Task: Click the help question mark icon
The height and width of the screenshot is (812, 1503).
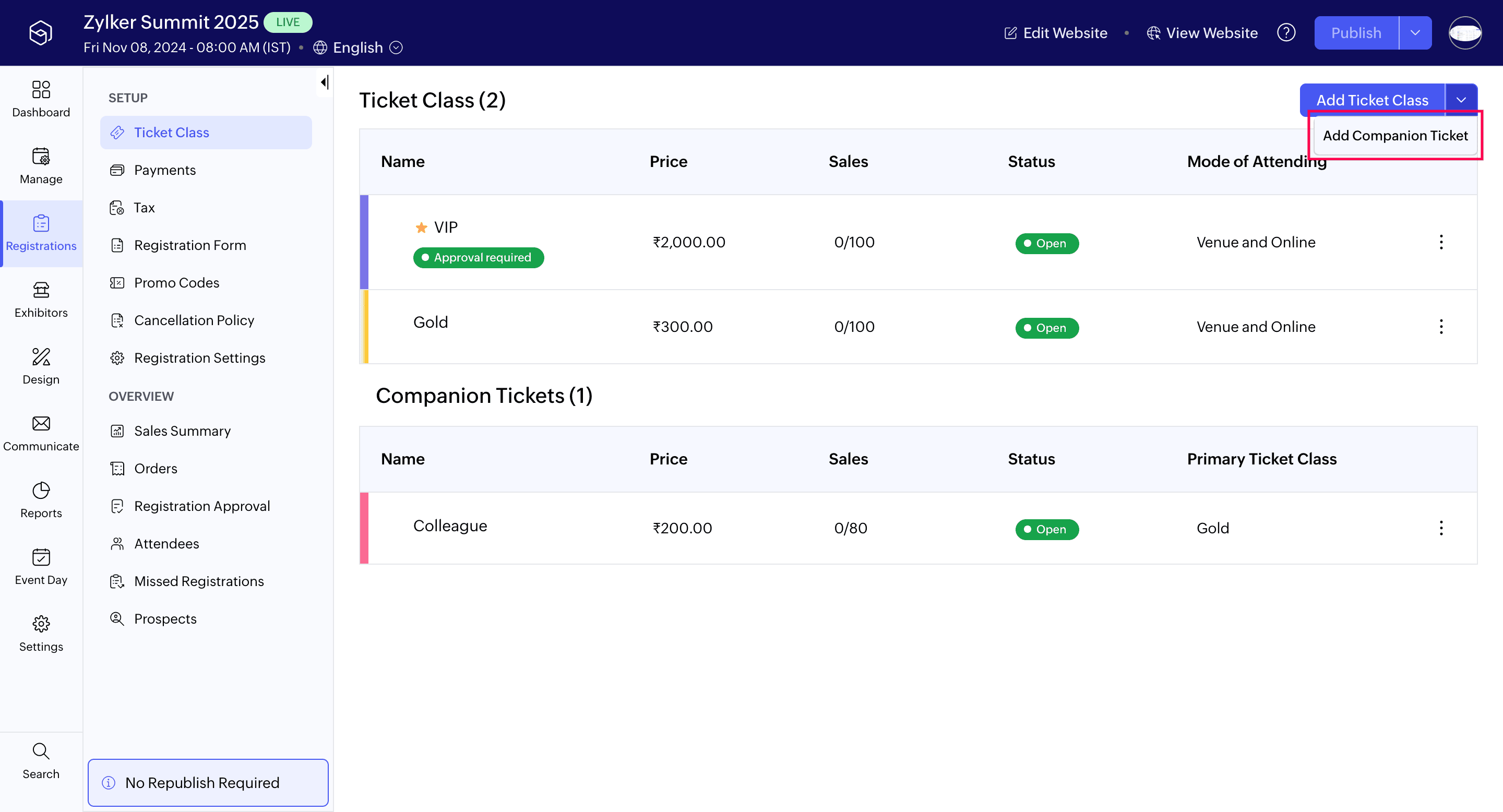Action: pyautogui.click(x=1286, y=33)
